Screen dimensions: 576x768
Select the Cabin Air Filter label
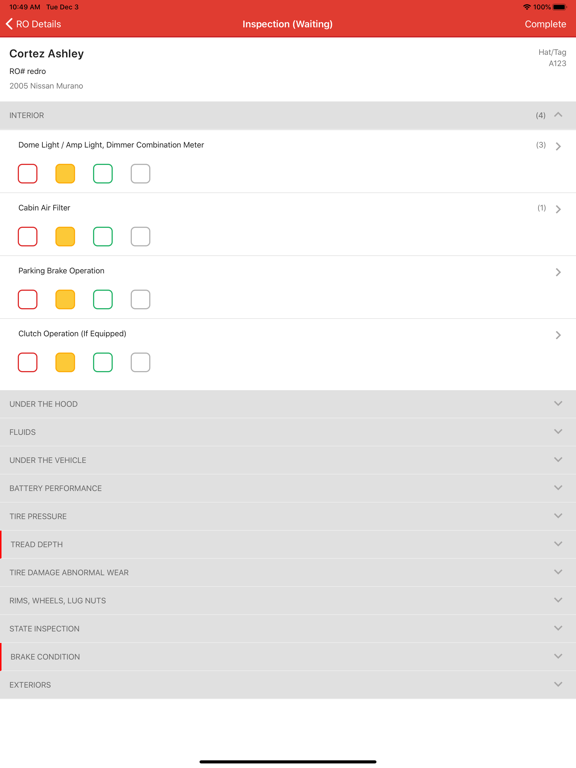click(x=44, y=208)
